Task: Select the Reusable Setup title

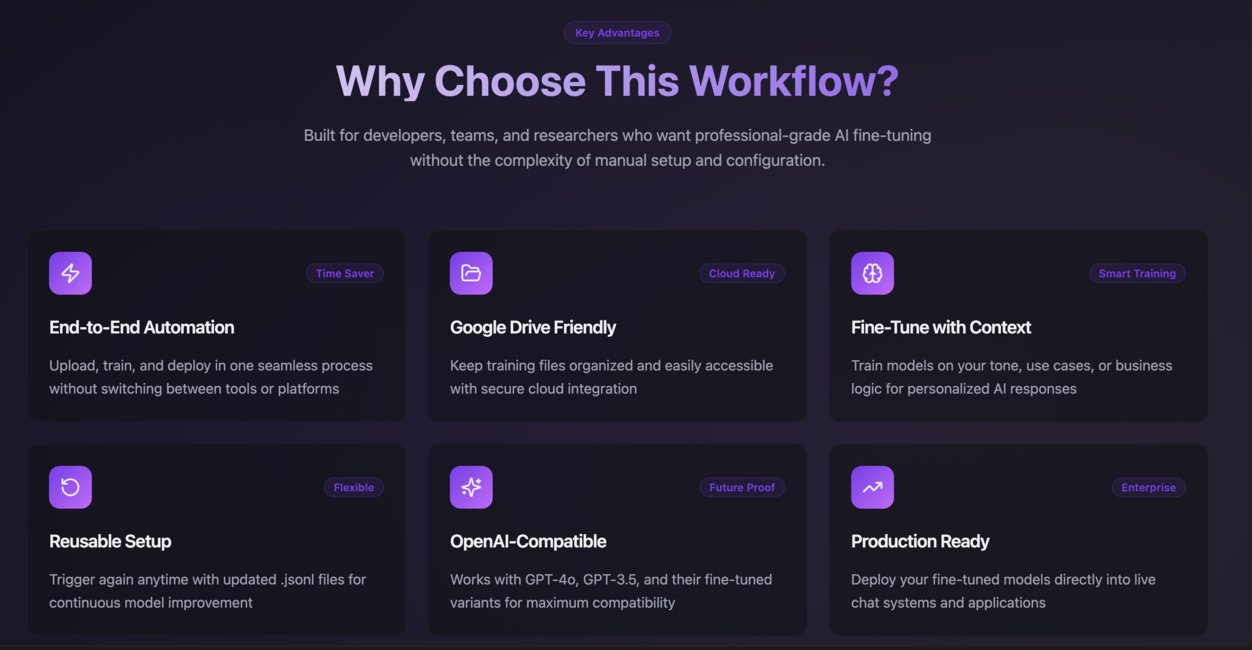Action: click(x=110, y=541)
